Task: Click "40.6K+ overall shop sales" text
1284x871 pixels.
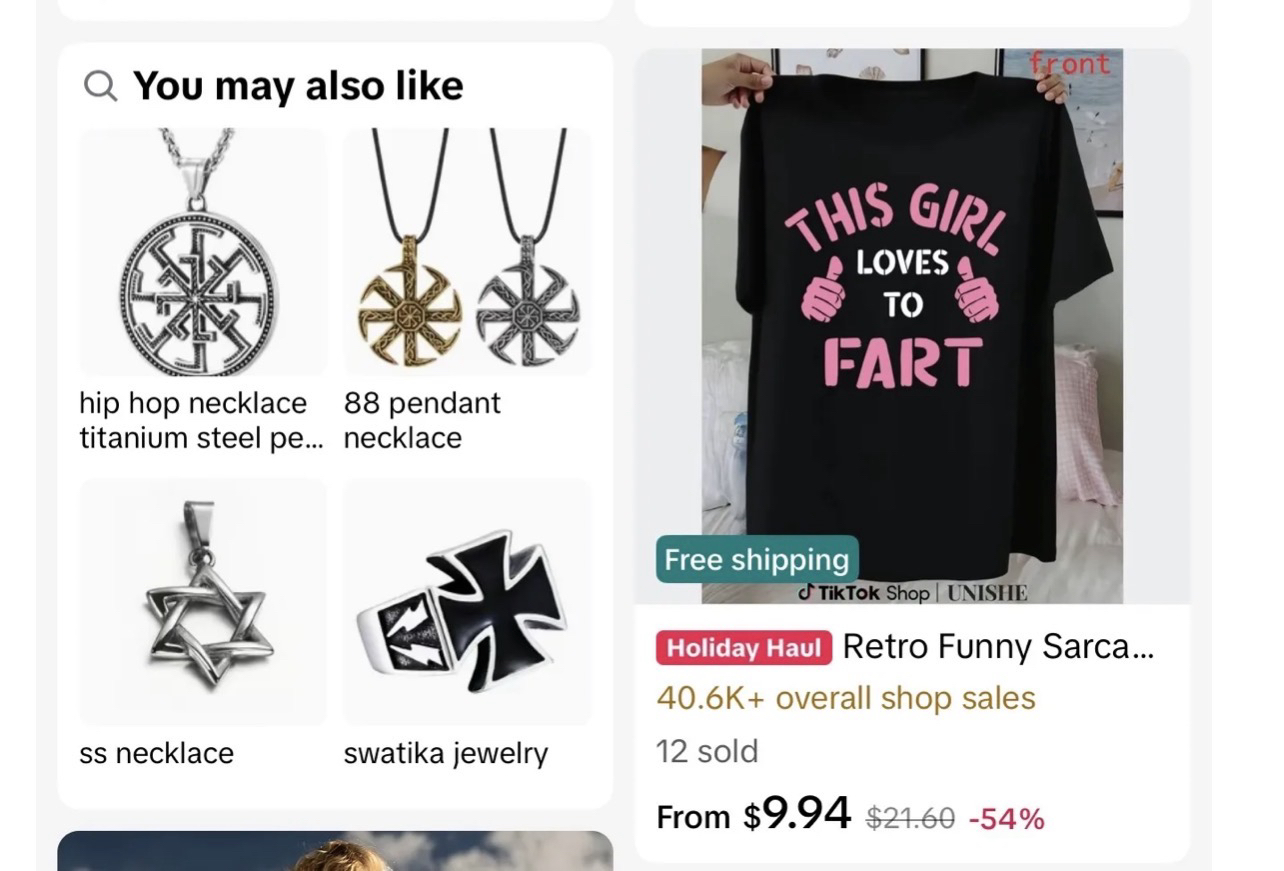Action: 845,698
